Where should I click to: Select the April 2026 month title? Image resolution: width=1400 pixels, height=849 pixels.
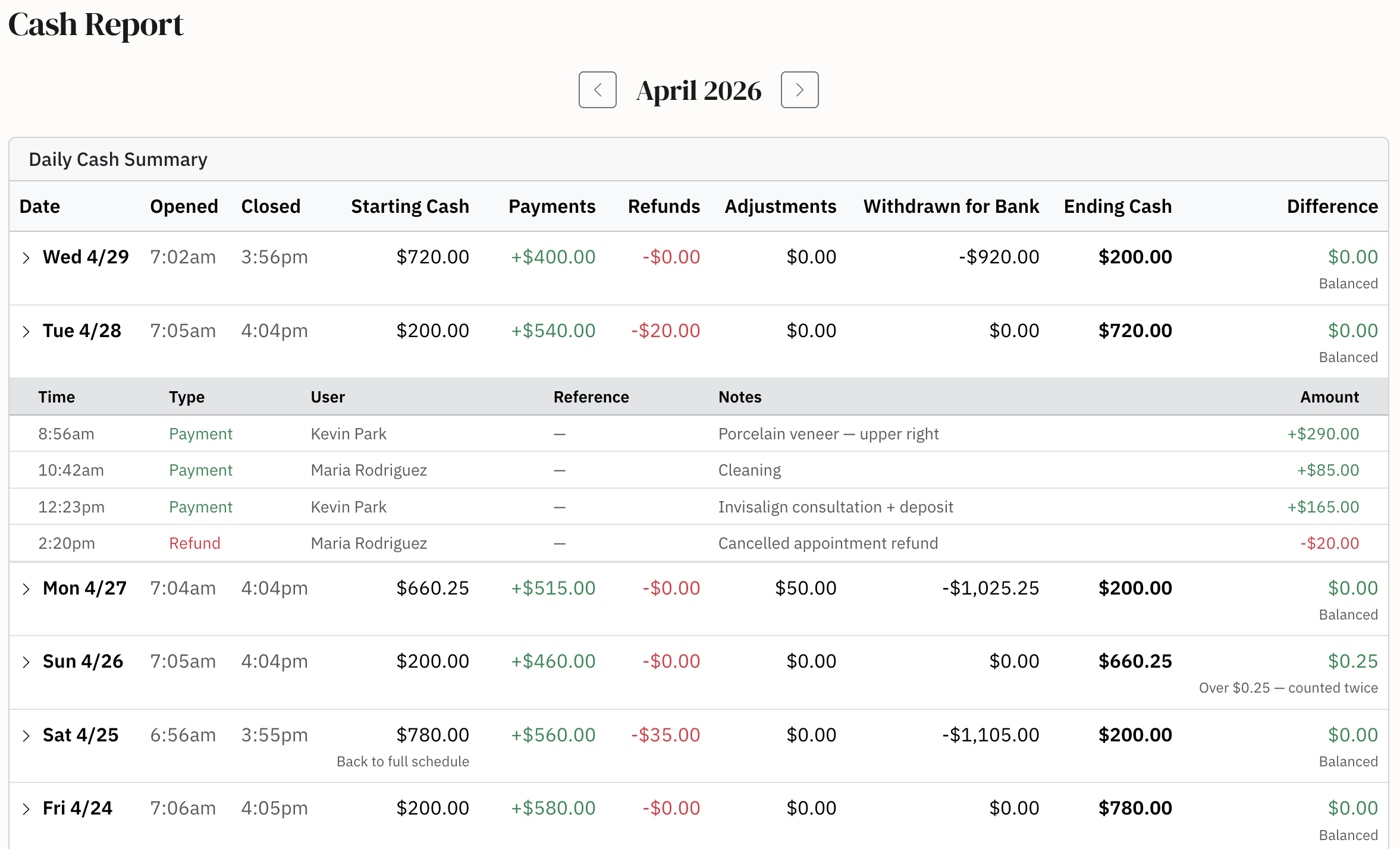coord(698,90)
